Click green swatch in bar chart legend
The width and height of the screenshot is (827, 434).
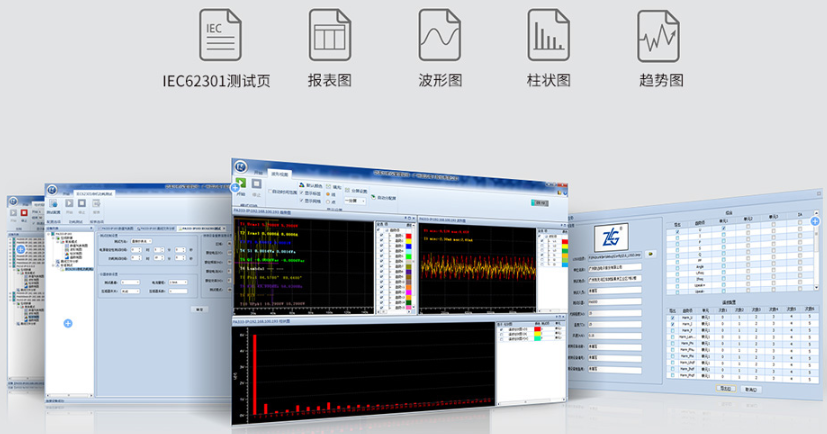click(x=537, y=339)
